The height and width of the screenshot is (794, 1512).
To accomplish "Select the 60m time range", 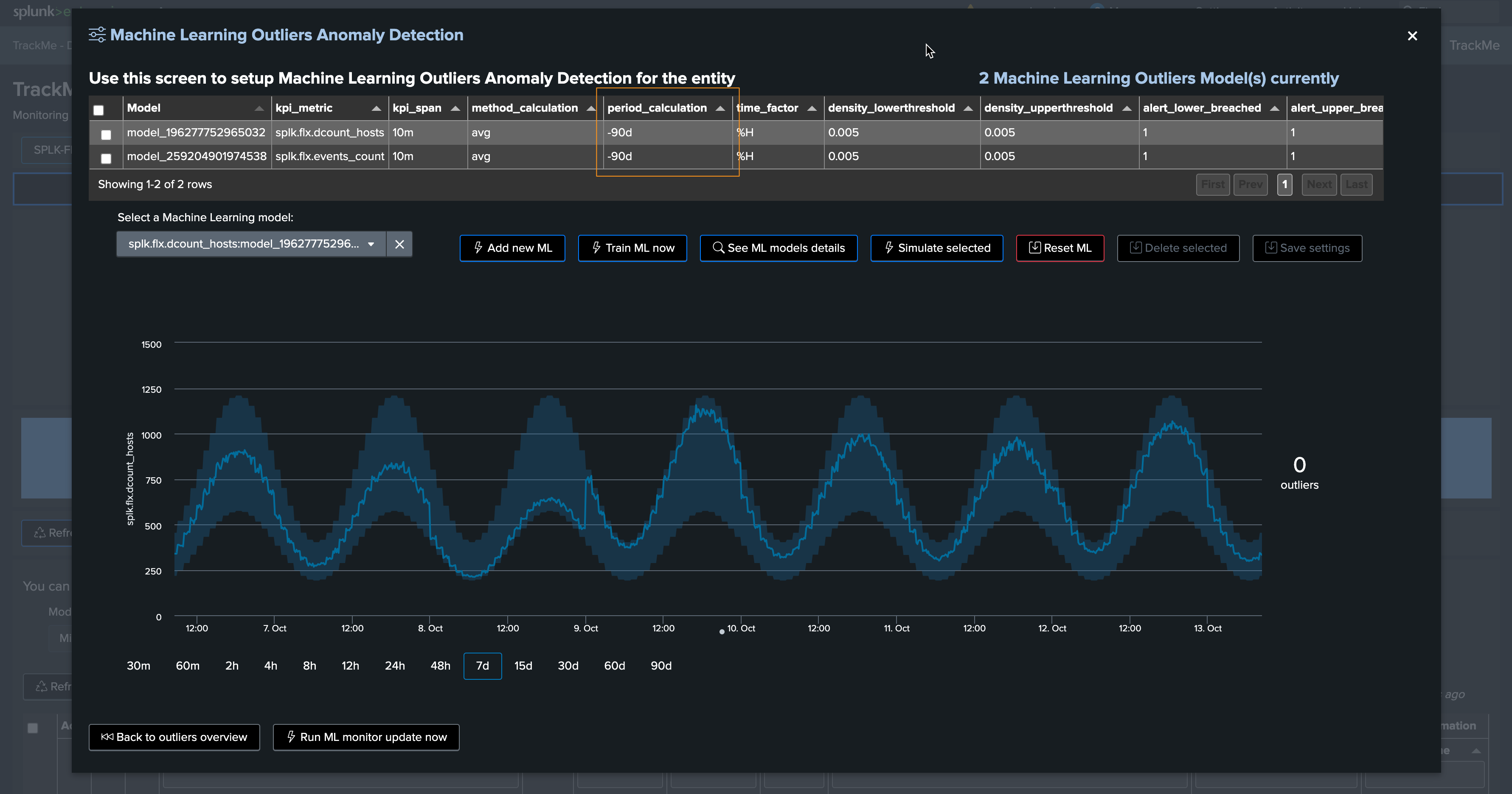I will click(188, 666).
